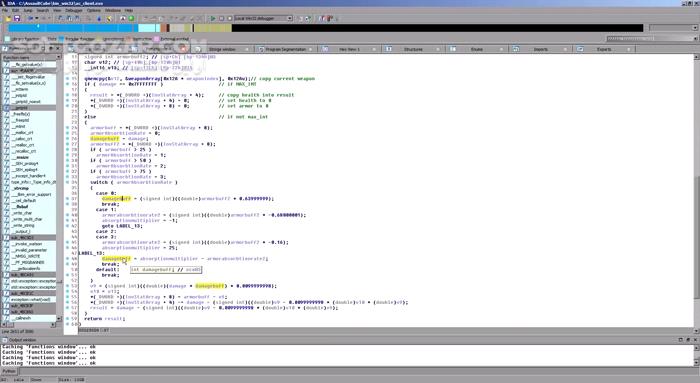Close the Exports tab
This screenshot has height=383, width=700.
[629, 49]
